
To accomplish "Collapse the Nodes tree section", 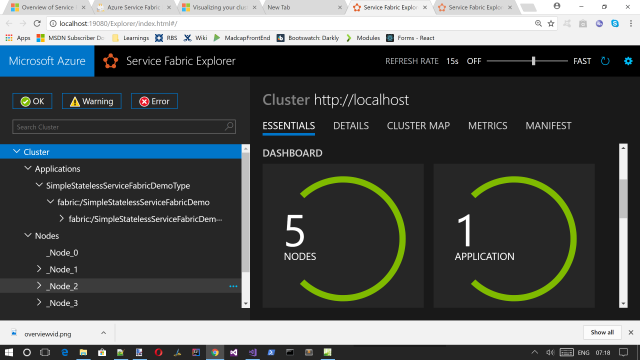I will click(x=28, y=236).
